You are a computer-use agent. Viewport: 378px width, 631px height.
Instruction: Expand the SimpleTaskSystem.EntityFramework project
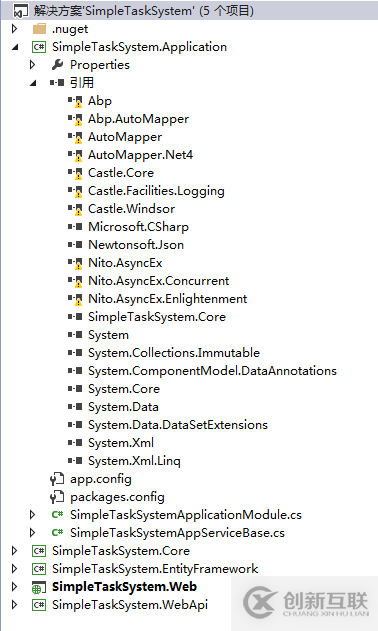point(14,569)
